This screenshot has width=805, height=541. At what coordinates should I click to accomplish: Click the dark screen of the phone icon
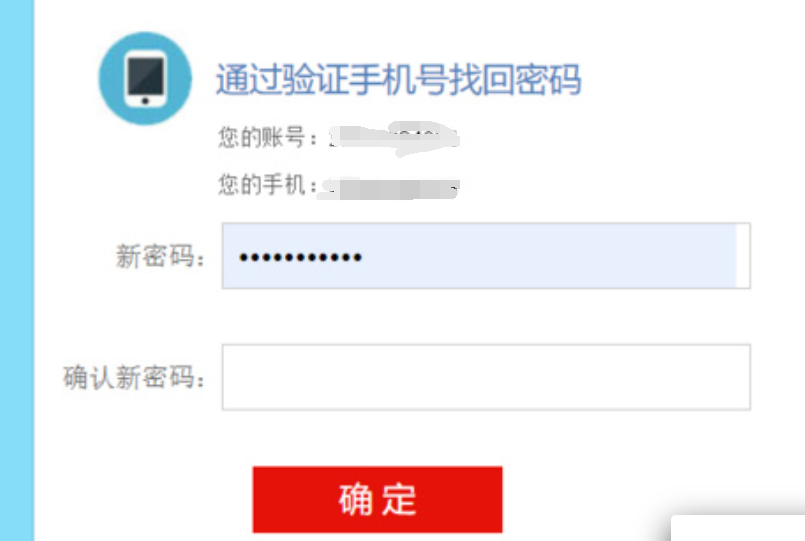(146, 75)
